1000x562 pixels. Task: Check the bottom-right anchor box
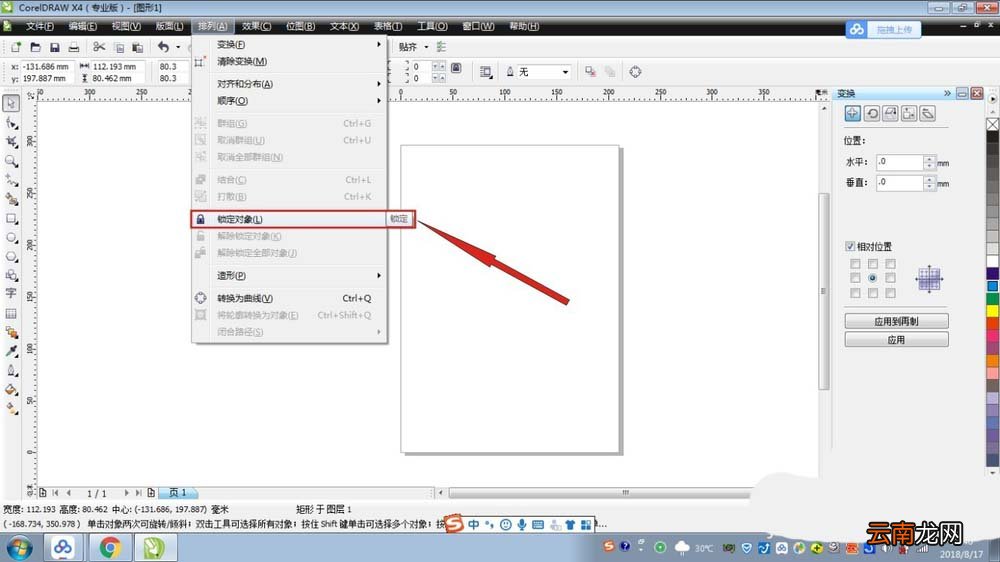click(890, 293)
